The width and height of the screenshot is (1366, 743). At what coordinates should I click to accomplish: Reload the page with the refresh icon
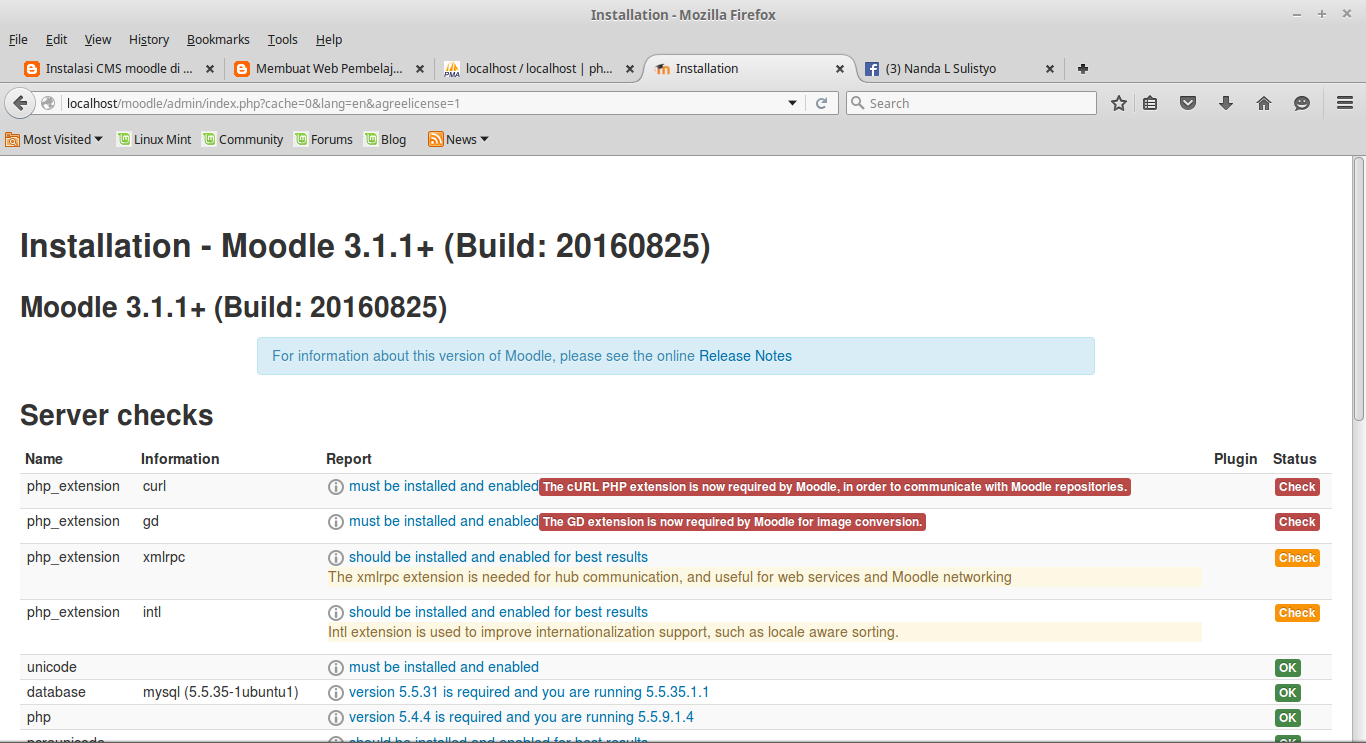click(x=822, y=103)
